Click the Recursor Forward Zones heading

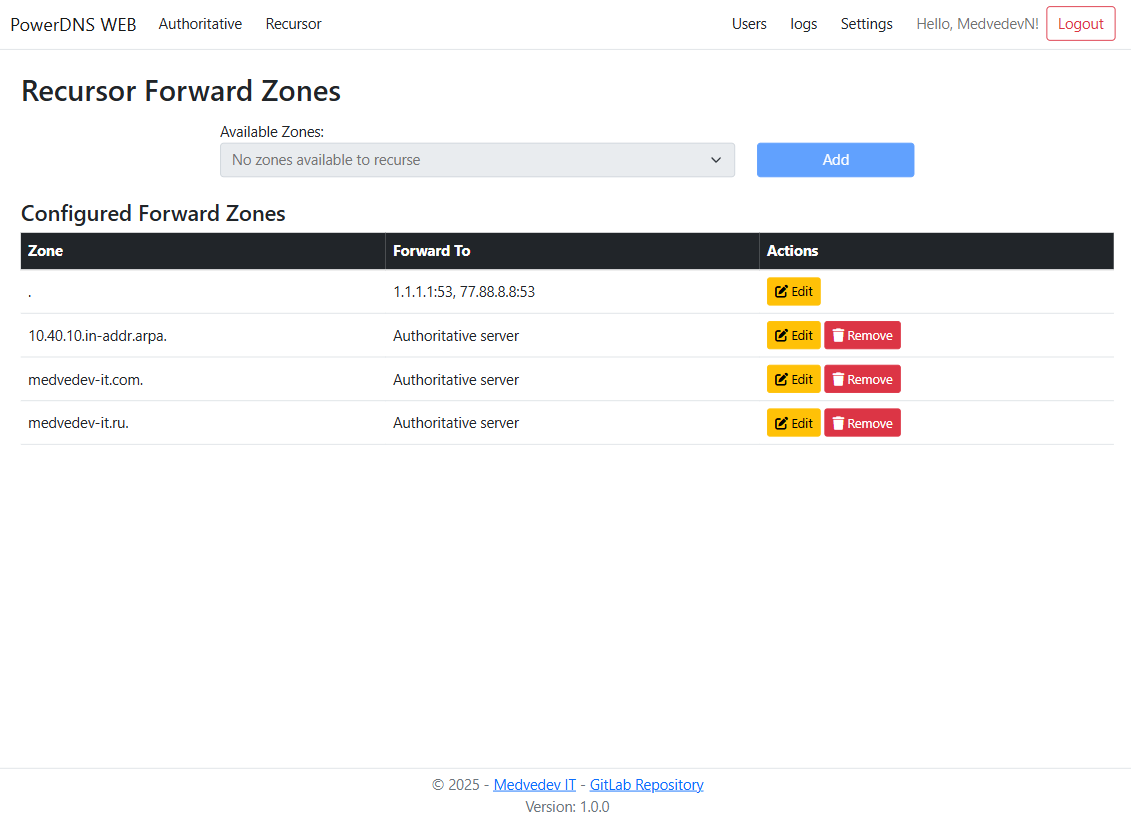pos(181,92)
